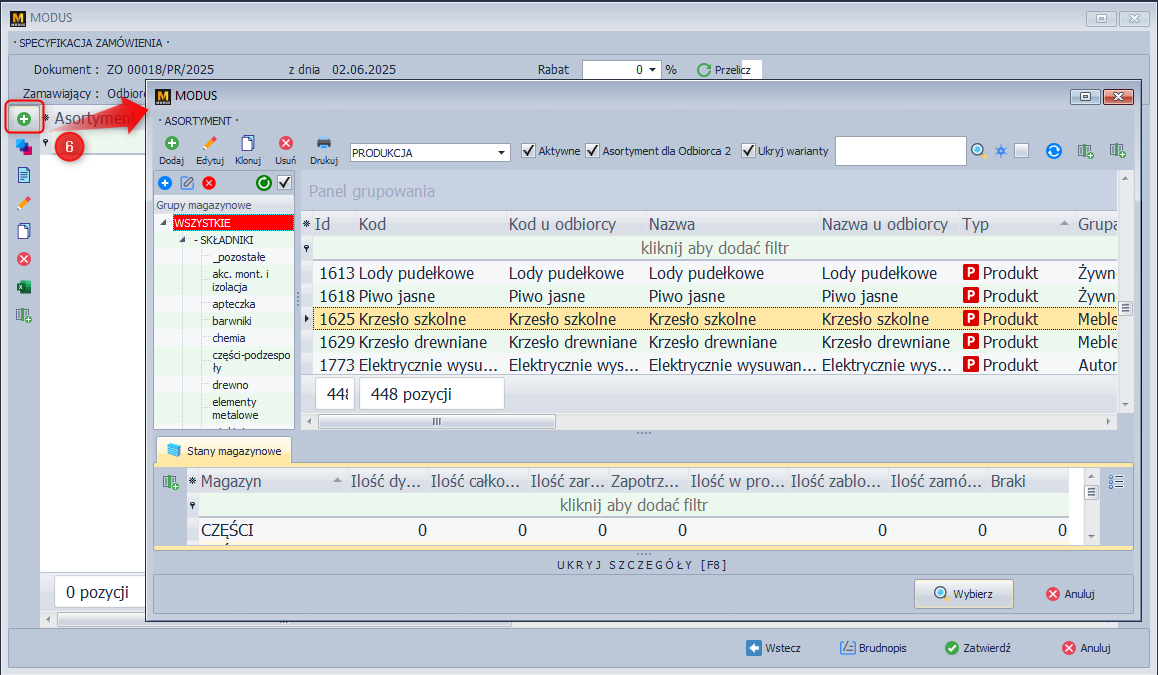Collapse the SKŁADNIKI tree node
This screenshot has height=675, width=1158.
pos(183,240)
